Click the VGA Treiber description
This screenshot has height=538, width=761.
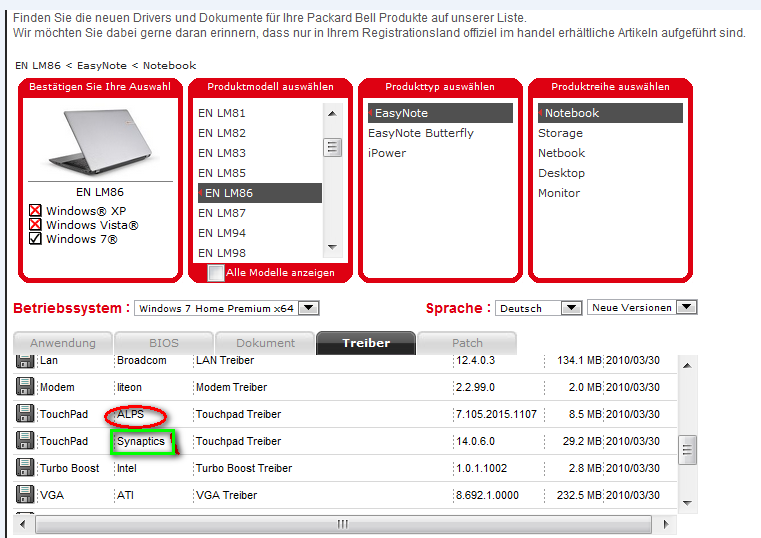pos(226,495)
